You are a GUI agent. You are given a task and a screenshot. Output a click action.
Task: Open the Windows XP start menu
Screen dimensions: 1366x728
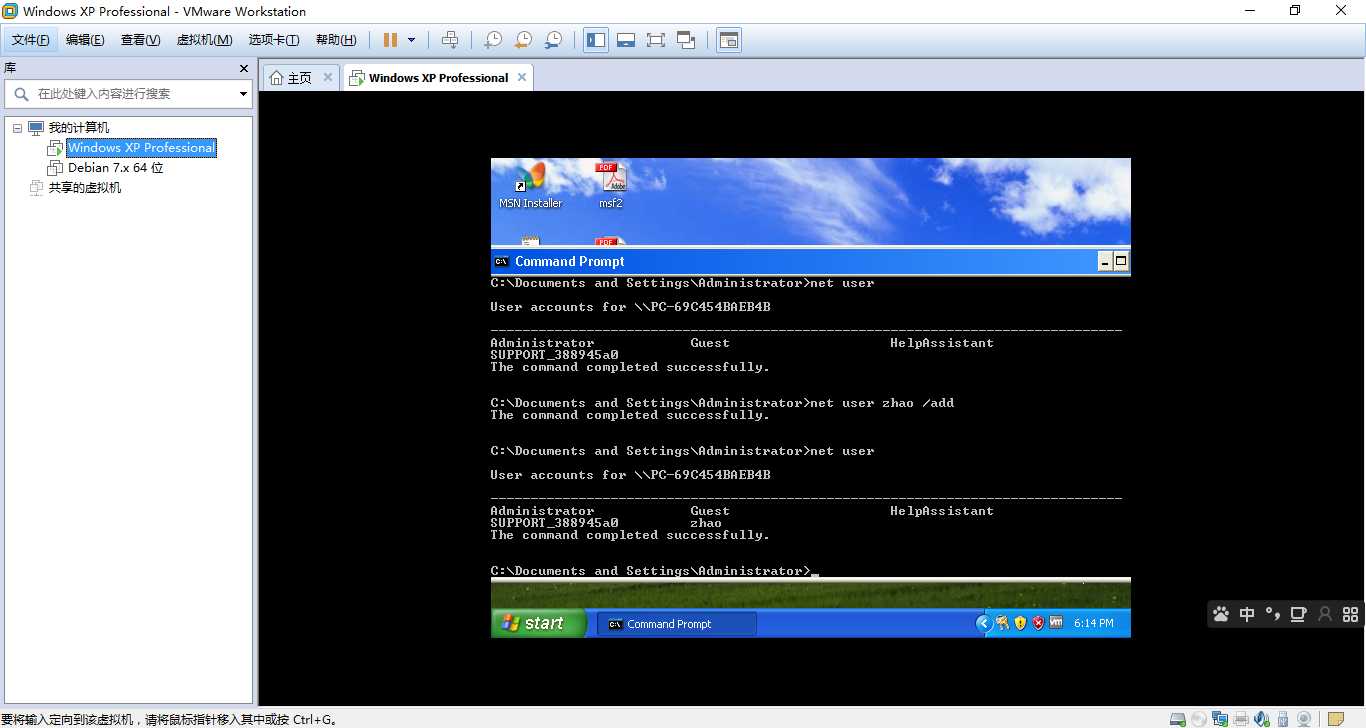click(538, 623)
